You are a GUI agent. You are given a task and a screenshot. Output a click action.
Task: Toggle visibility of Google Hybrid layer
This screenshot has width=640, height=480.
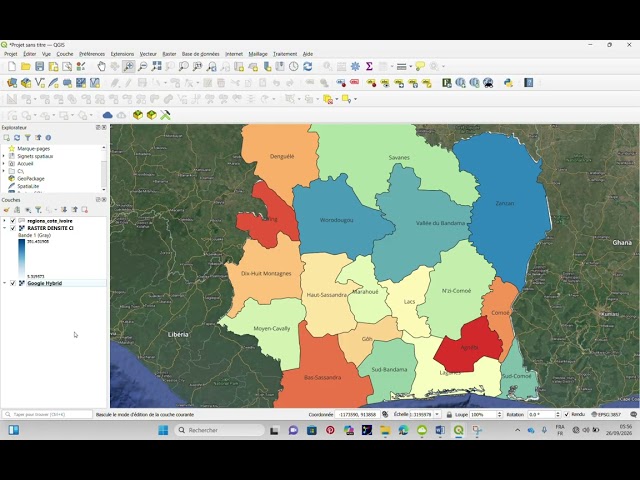coord(13,283)
